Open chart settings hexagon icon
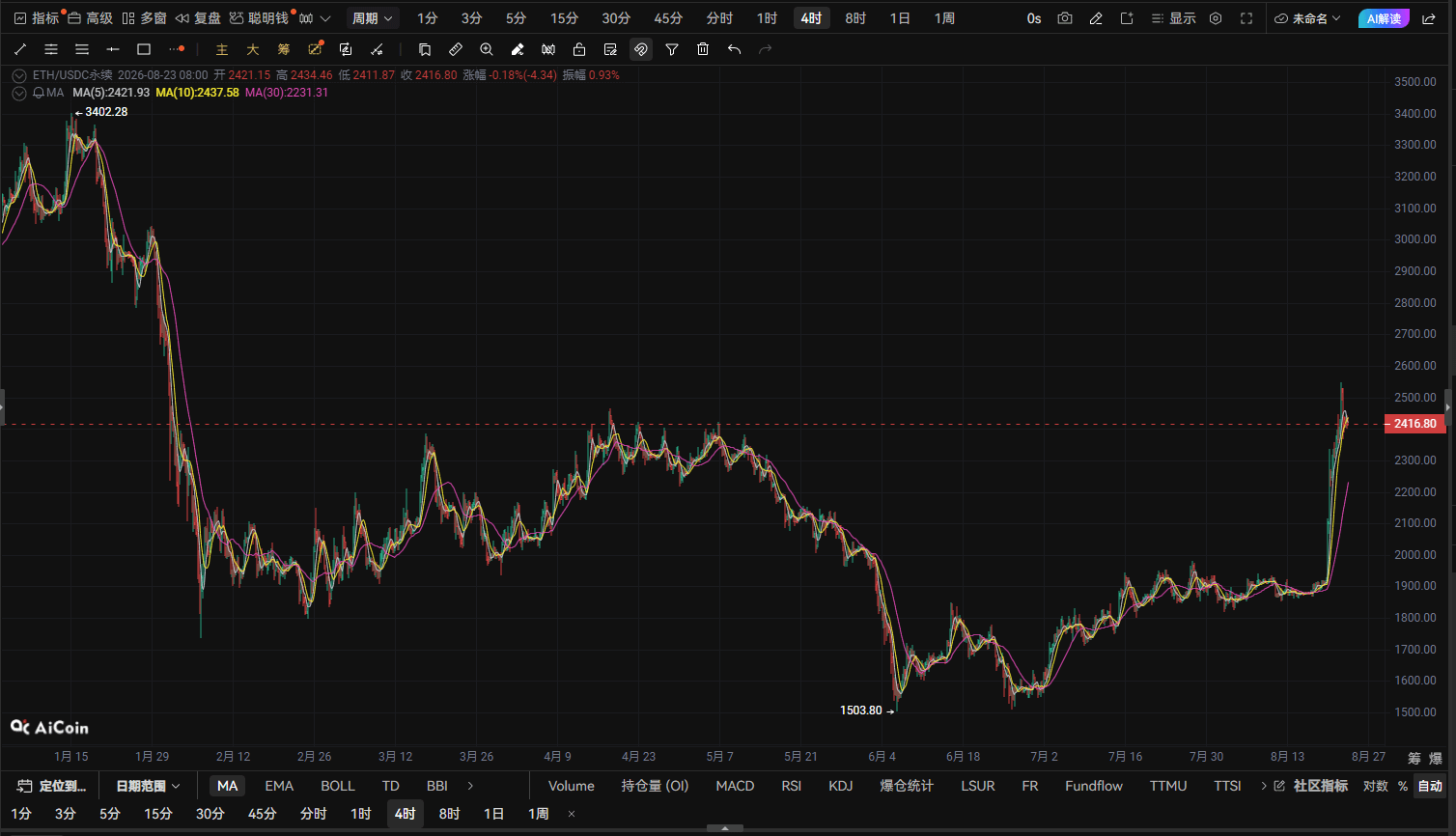The height and width of the screenshot is (836, 1456). (x=1216, y=18)
